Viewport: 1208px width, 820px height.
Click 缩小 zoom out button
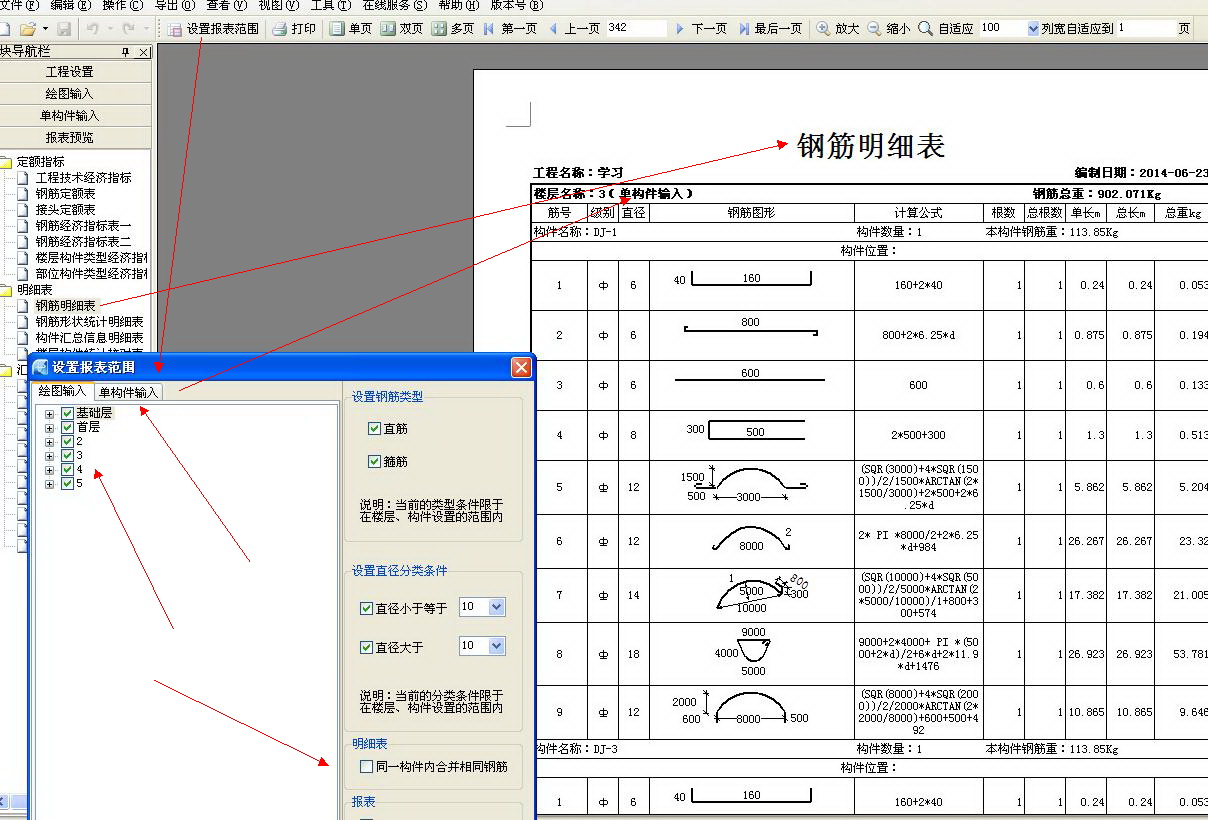[888, 29]
